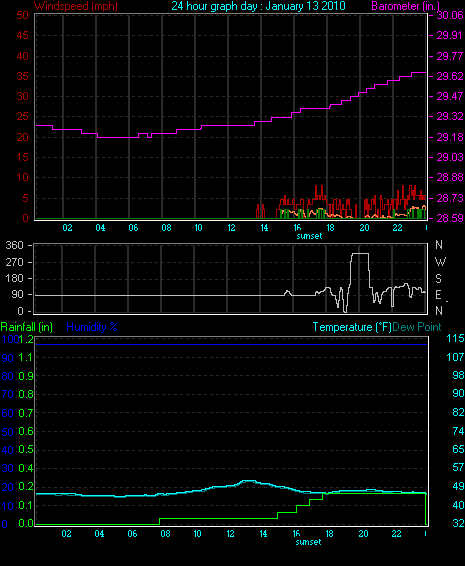The image size is (465, 566).
Task: Click the Humidity % legend label
Action: pos(92,327)
